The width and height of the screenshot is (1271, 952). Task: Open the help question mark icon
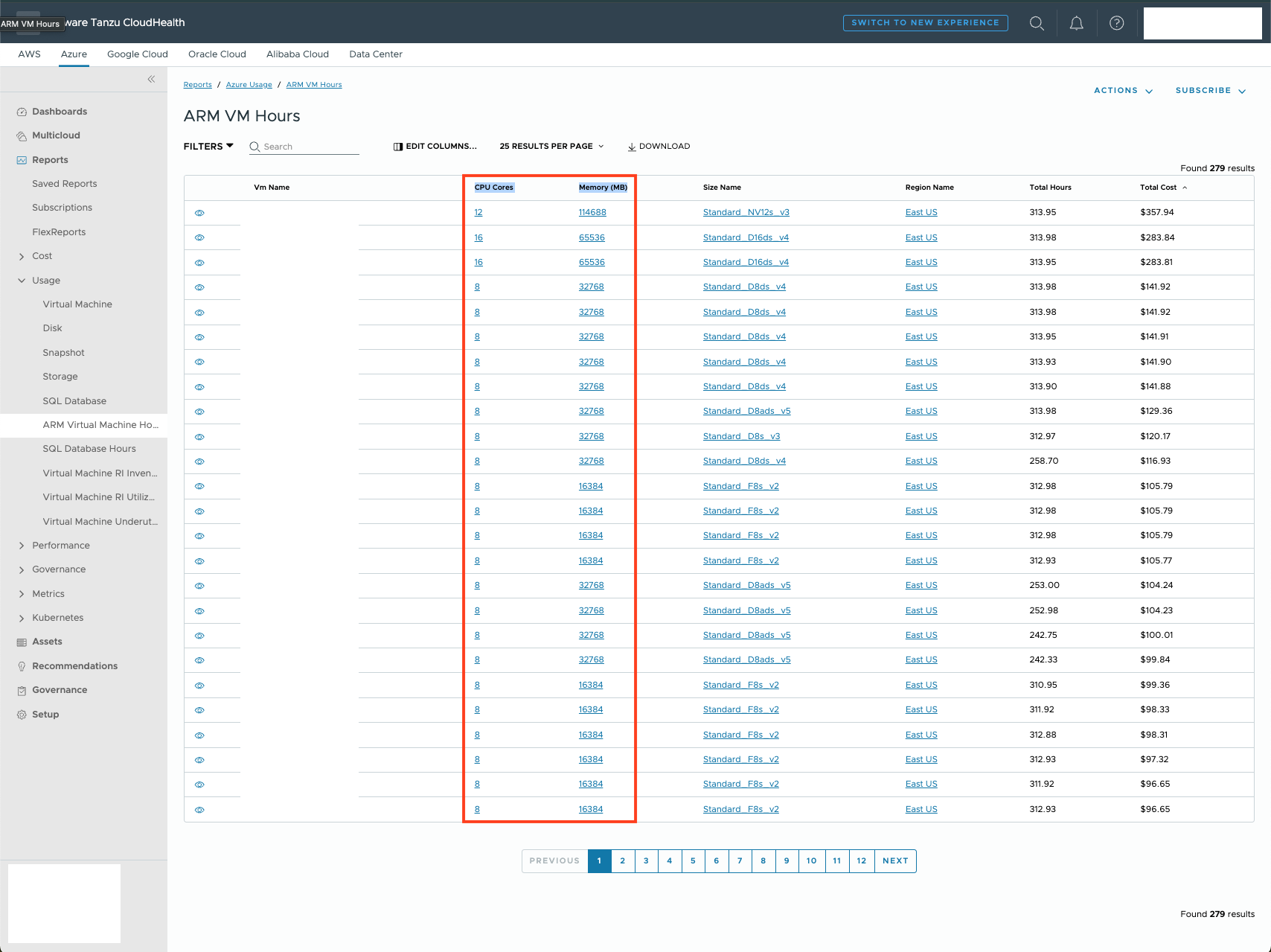click(1116, 23)
